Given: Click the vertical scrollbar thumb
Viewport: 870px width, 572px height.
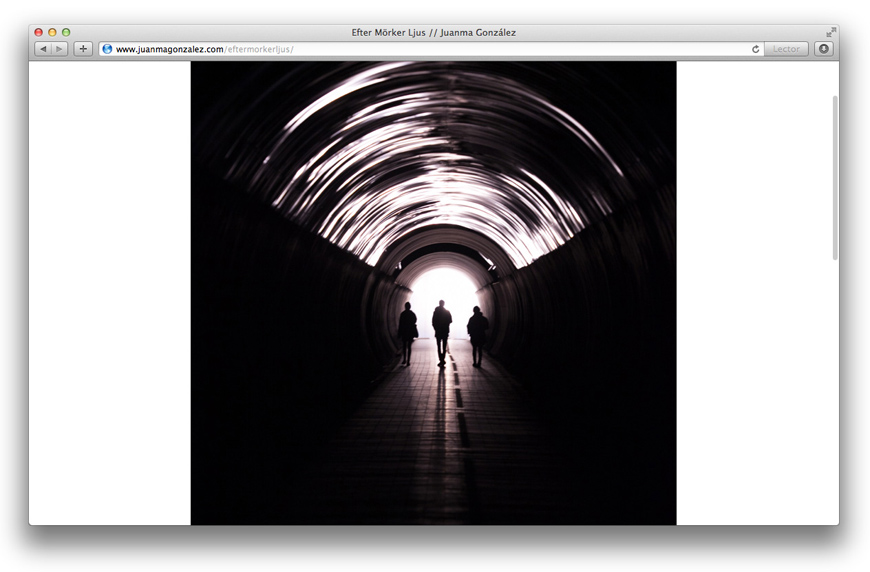Looking at the screenshot, I should point(835,178).
